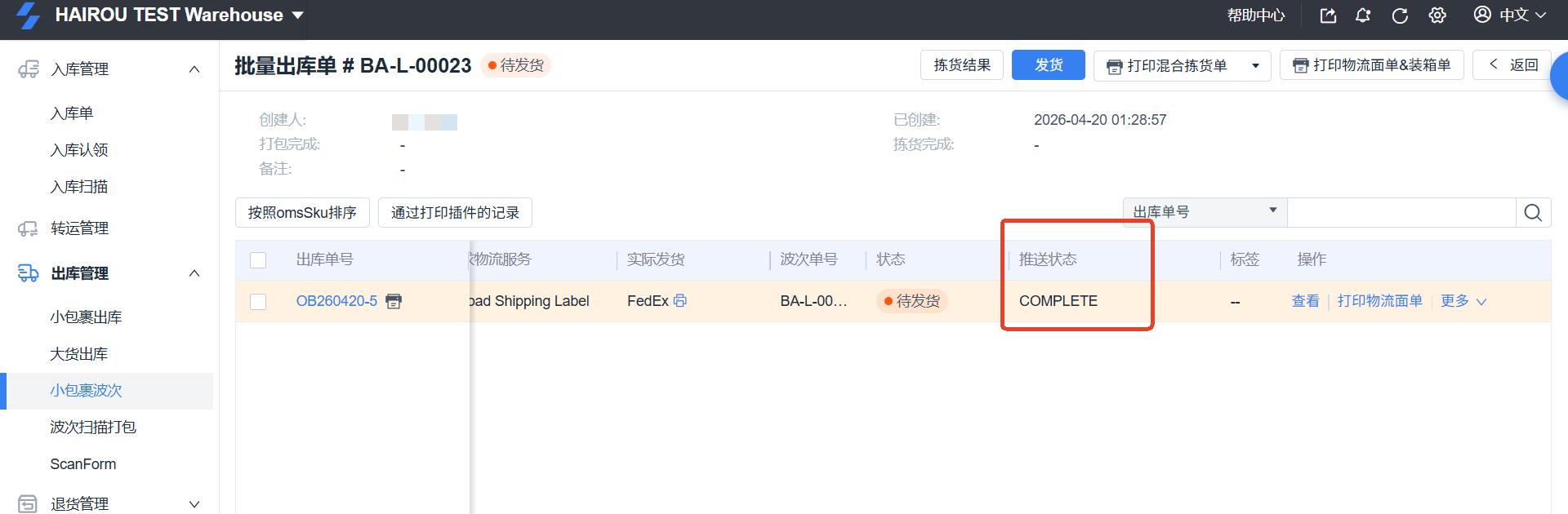
Task: Select the ScanForm sidebar item
Action: pos(83,464)
